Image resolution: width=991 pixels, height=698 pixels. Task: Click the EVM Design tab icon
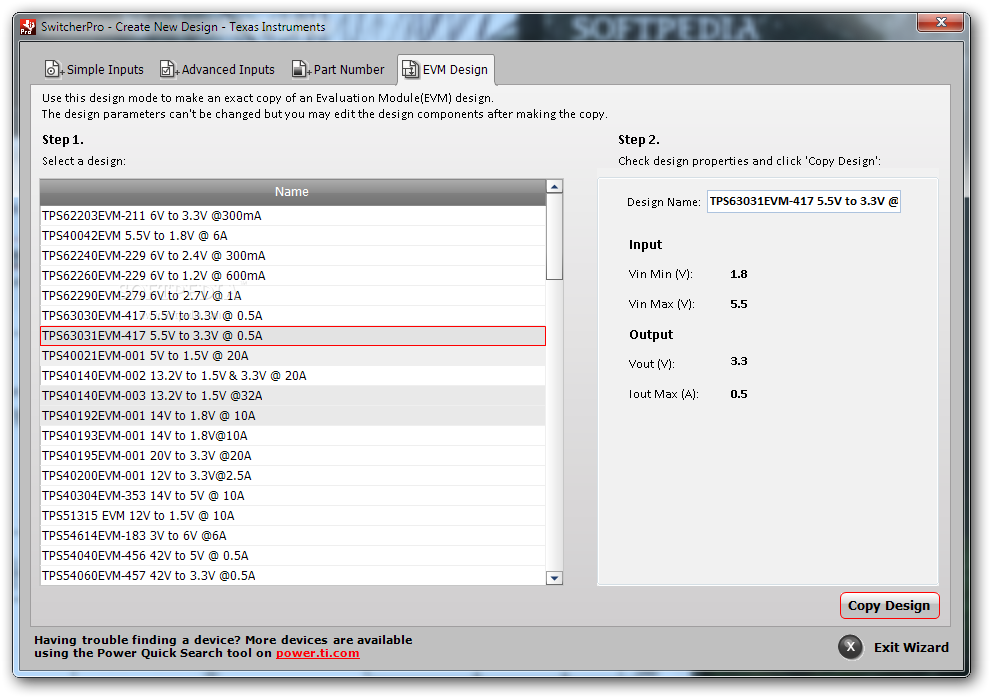point(410,69)
